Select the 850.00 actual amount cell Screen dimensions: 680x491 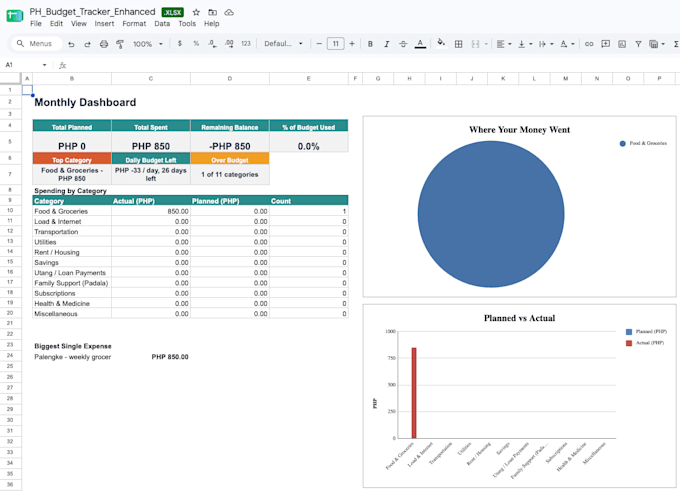coord(151,211)
